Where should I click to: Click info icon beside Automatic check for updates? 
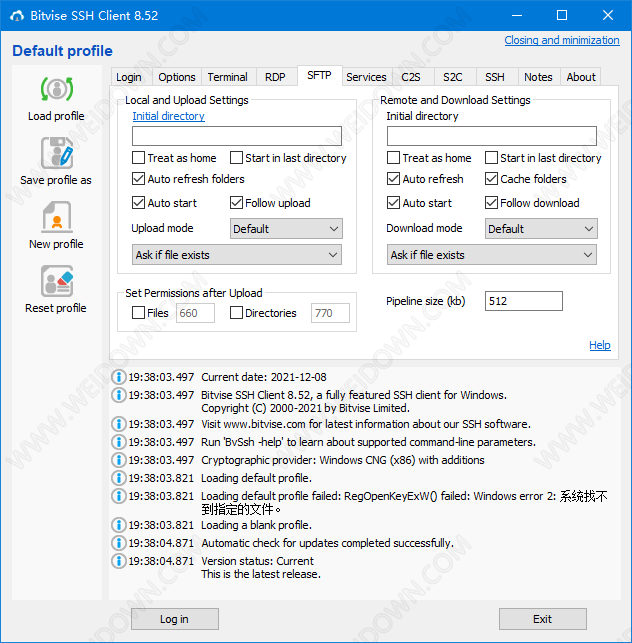(119, 543)
